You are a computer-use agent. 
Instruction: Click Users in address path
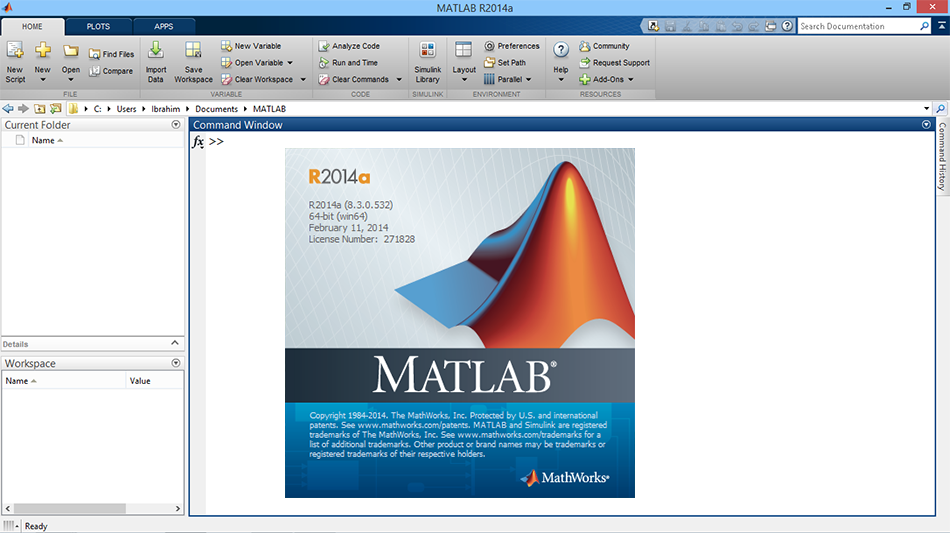126,109
